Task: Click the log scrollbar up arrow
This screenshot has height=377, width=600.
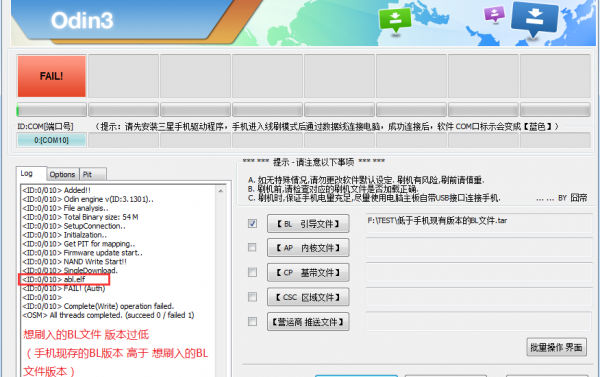Action: click(221, 191)
